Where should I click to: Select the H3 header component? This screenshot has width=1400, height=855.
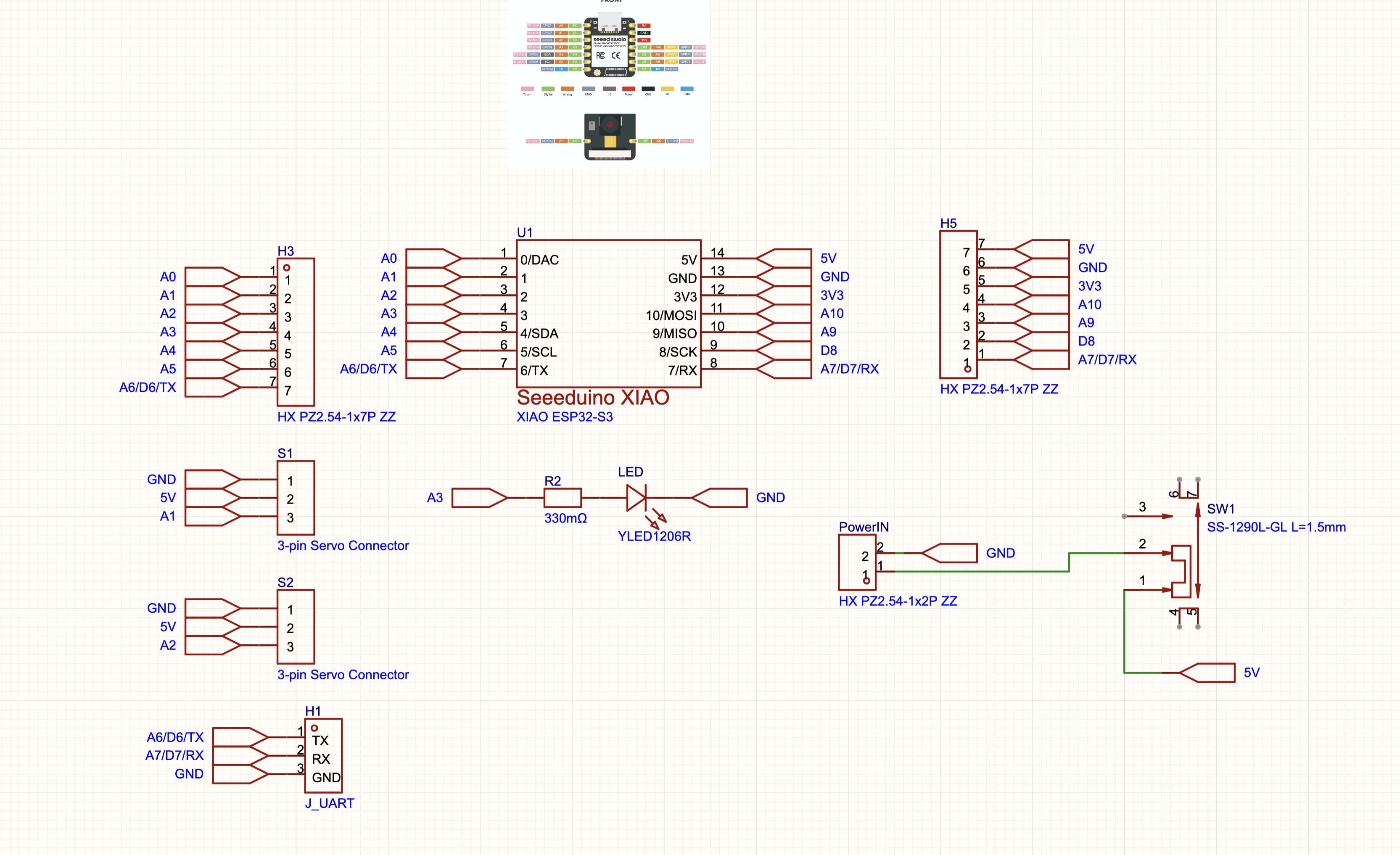pos(296,332)
